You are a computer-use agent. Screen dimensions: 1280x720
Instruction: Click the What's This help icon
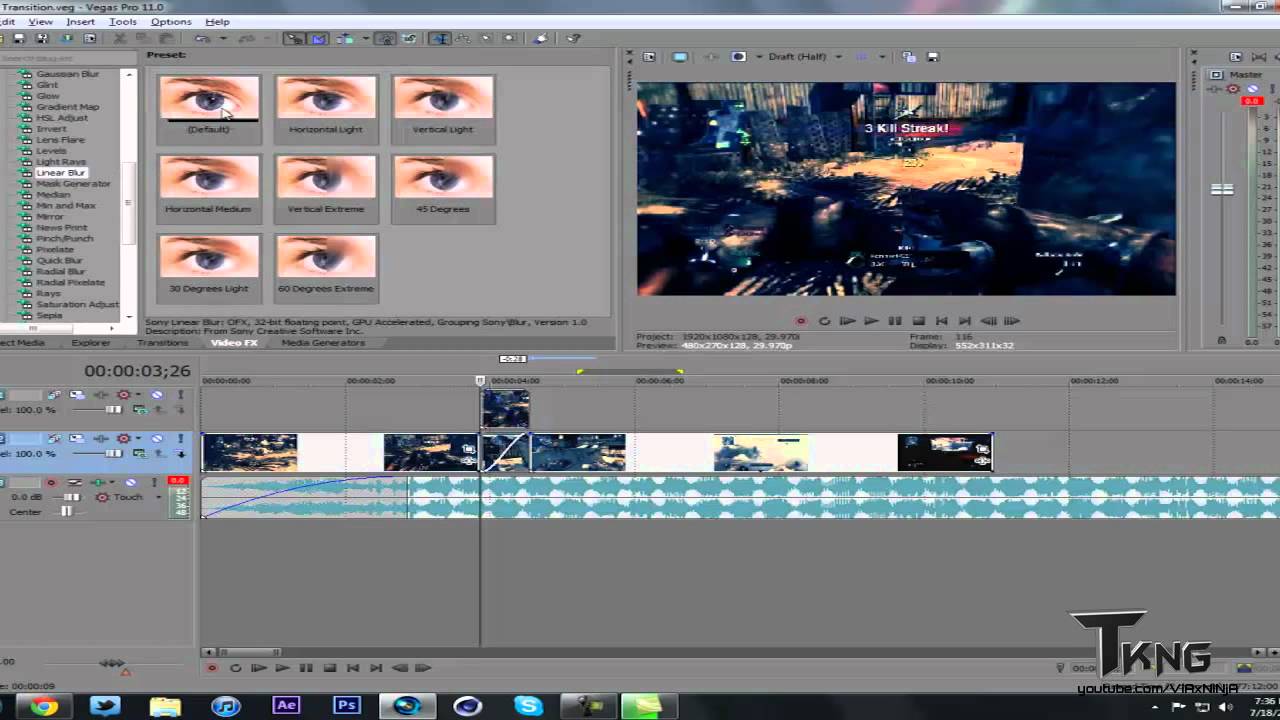click(574, 39)
